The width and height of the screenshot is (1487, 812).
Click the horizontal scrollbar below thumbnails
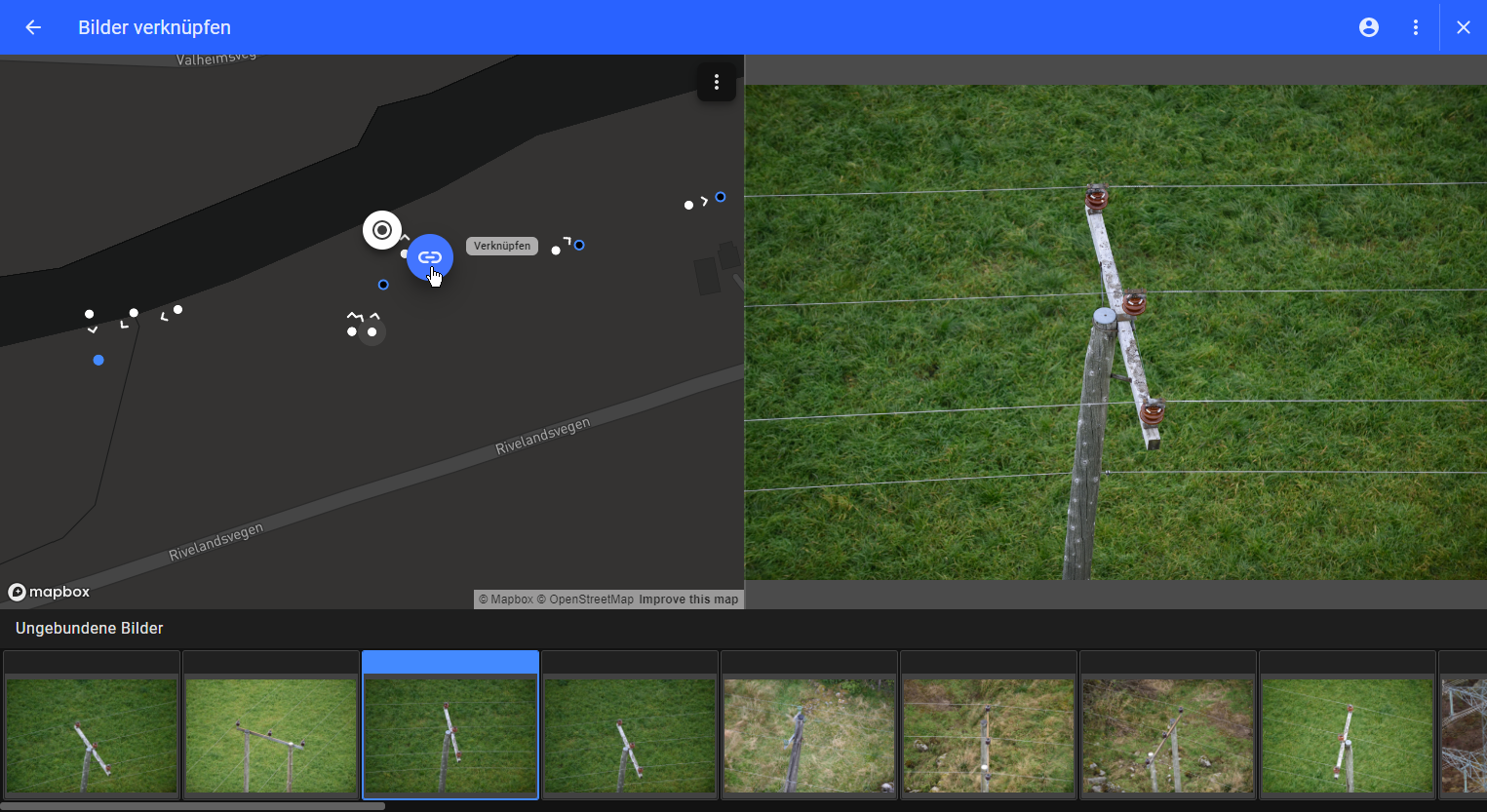click(x=193, y=806)
